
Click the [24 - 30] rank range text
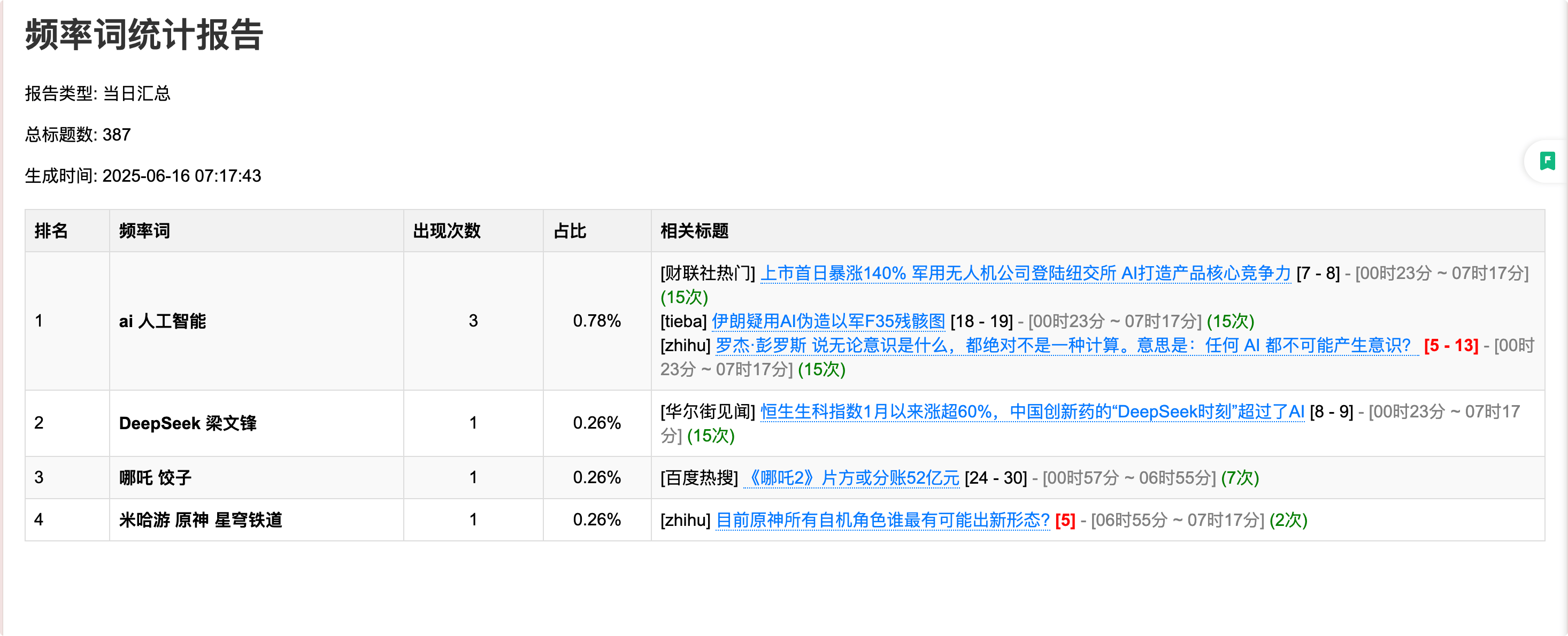tap(996, 478)
